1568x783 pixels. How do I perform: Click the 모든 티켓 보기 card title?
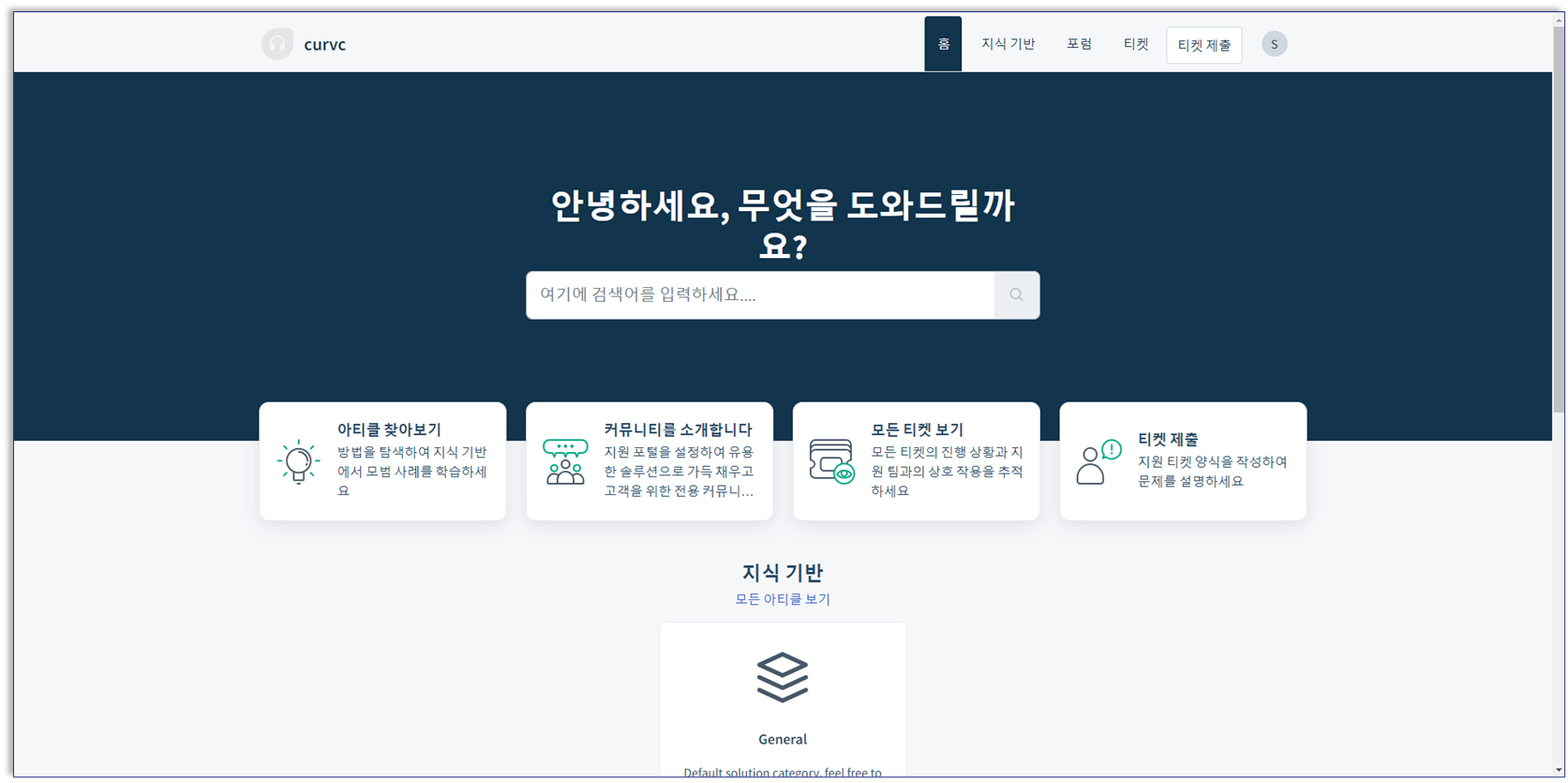click(x=918, y=429)
